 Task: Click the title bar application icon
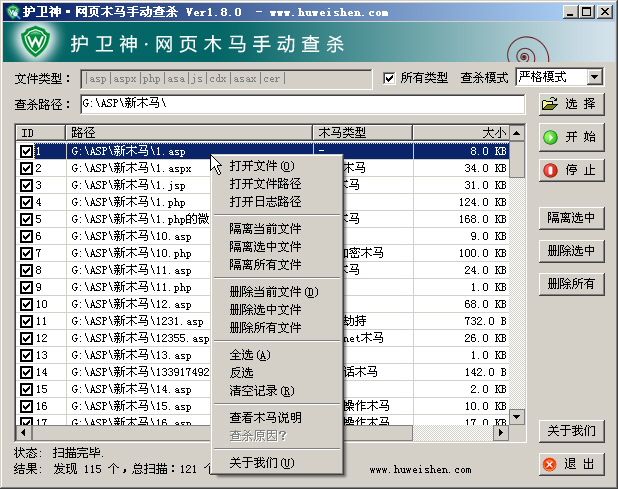click(13, 12)
